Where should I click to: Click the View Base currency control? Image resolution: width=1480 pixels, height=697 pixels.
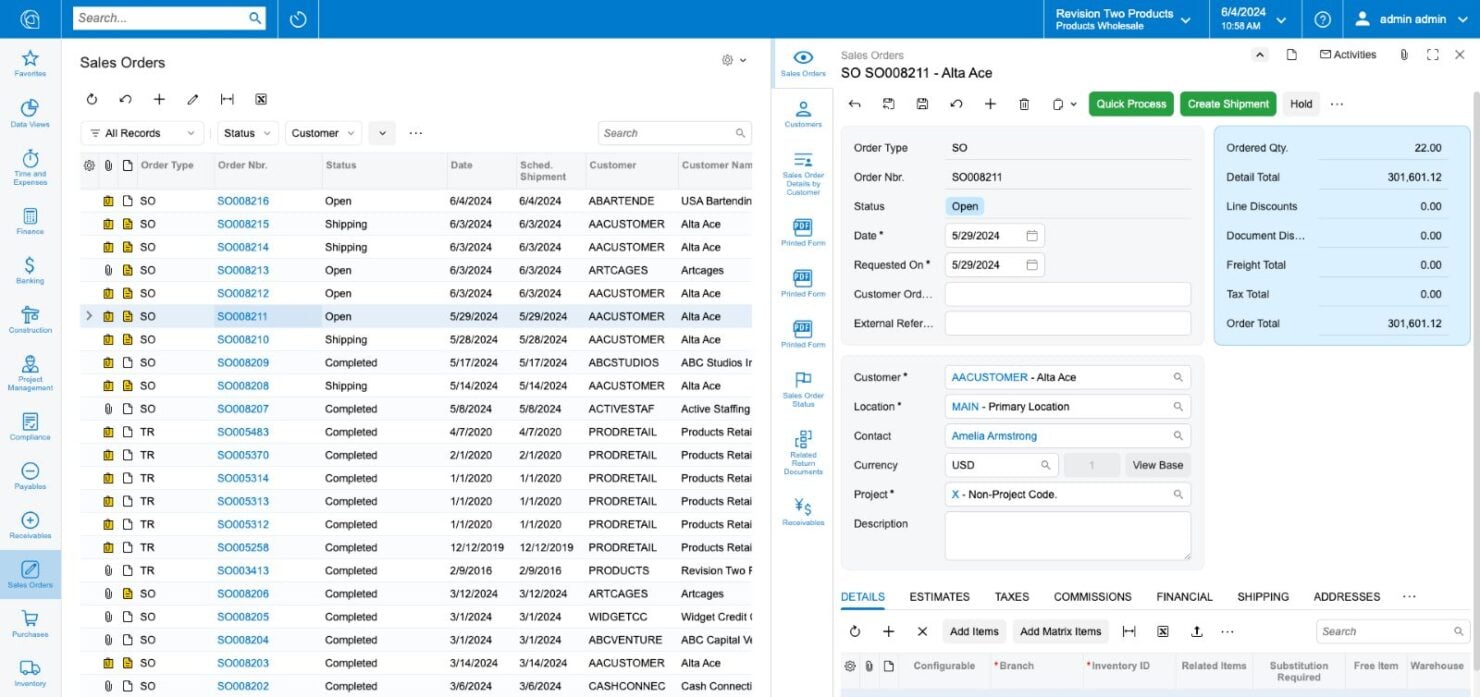tap(1157, 464)
